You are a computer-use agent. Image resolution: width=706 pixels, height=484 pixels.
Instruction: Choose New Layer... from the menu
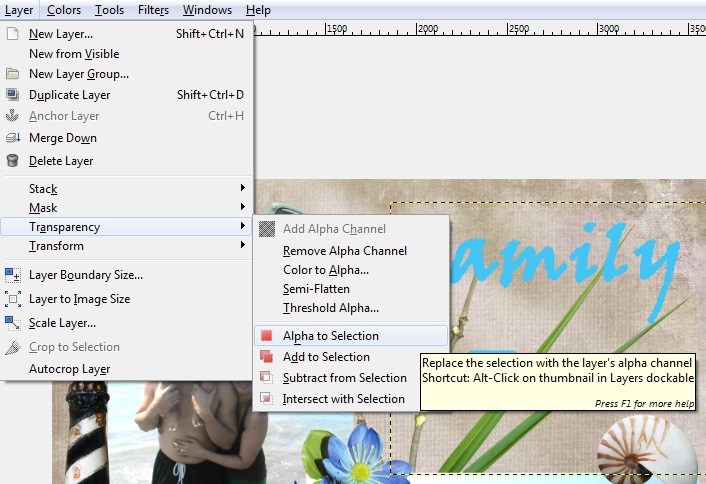[126, 34]
